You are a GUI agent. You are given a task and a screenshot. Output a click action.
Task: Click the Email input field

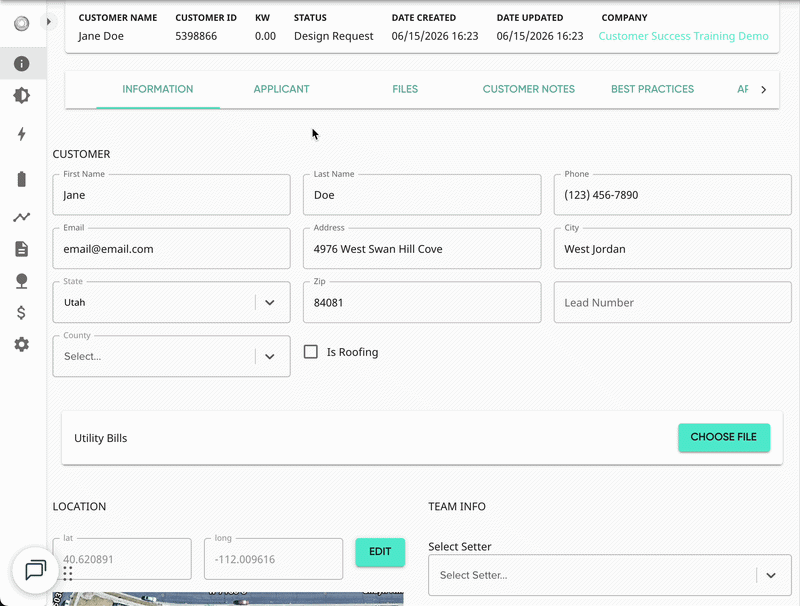click(x=171, y=248)
